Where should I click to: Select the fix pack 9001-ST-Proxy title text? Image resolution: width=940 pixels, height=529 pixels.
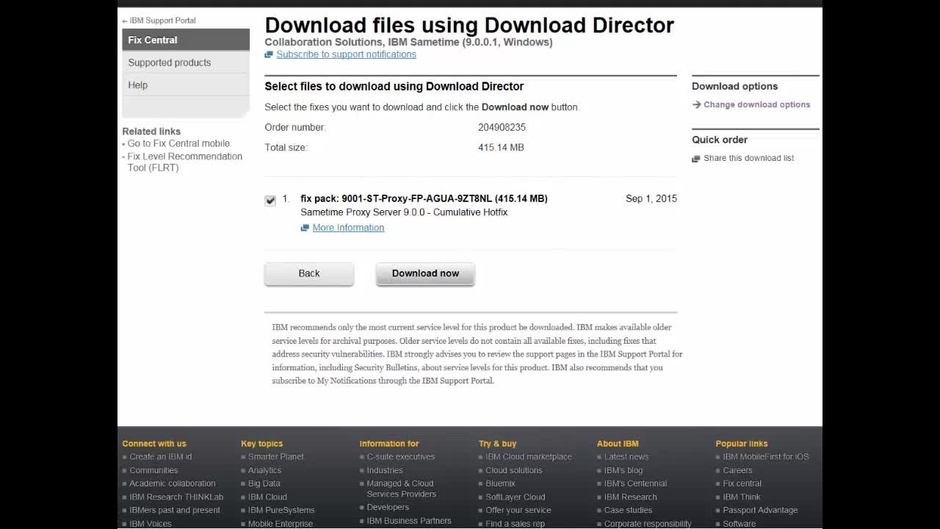tap(424, 199)
